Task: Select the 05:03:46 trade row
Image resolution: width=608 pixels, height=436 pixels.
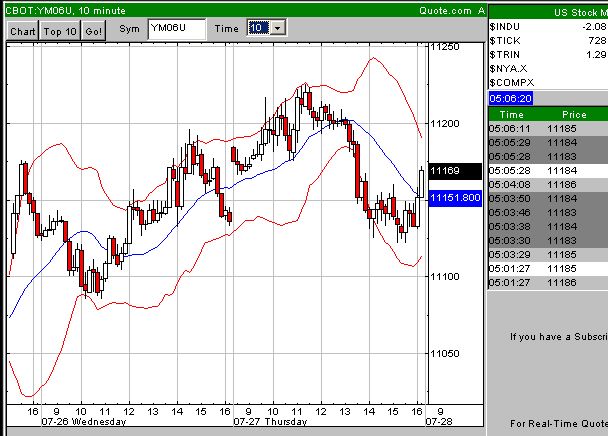Action: click(548, 212)
